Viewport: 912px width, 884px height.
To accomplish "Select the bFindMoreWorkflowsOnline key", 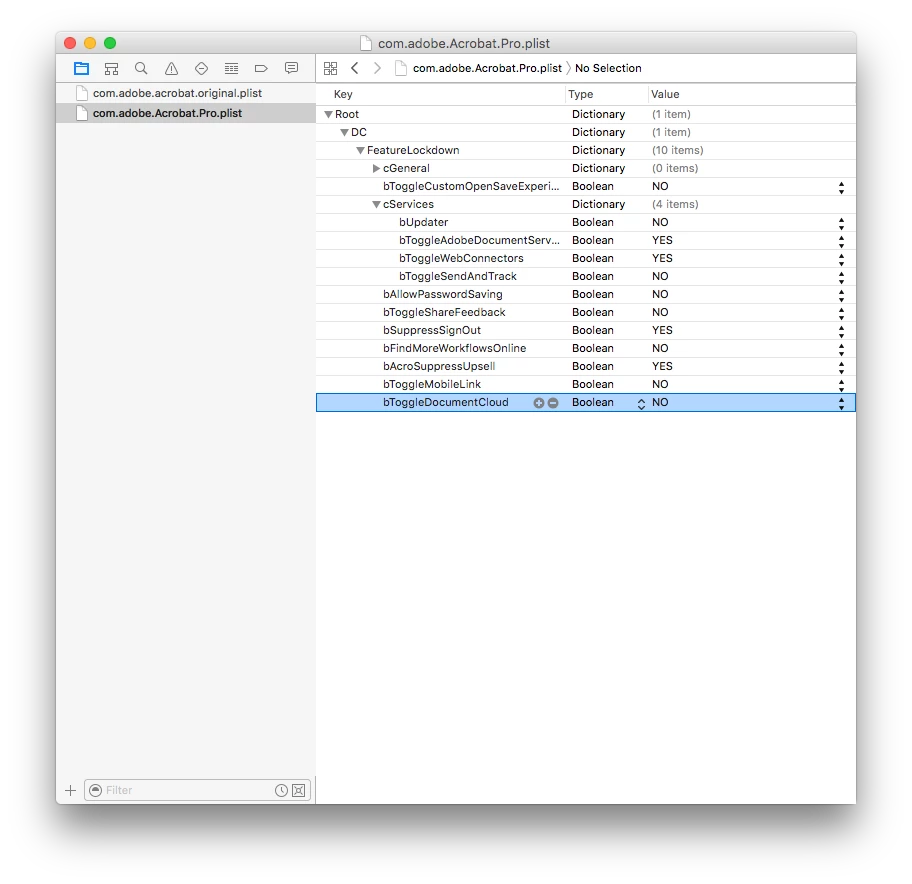I will 454,348.
